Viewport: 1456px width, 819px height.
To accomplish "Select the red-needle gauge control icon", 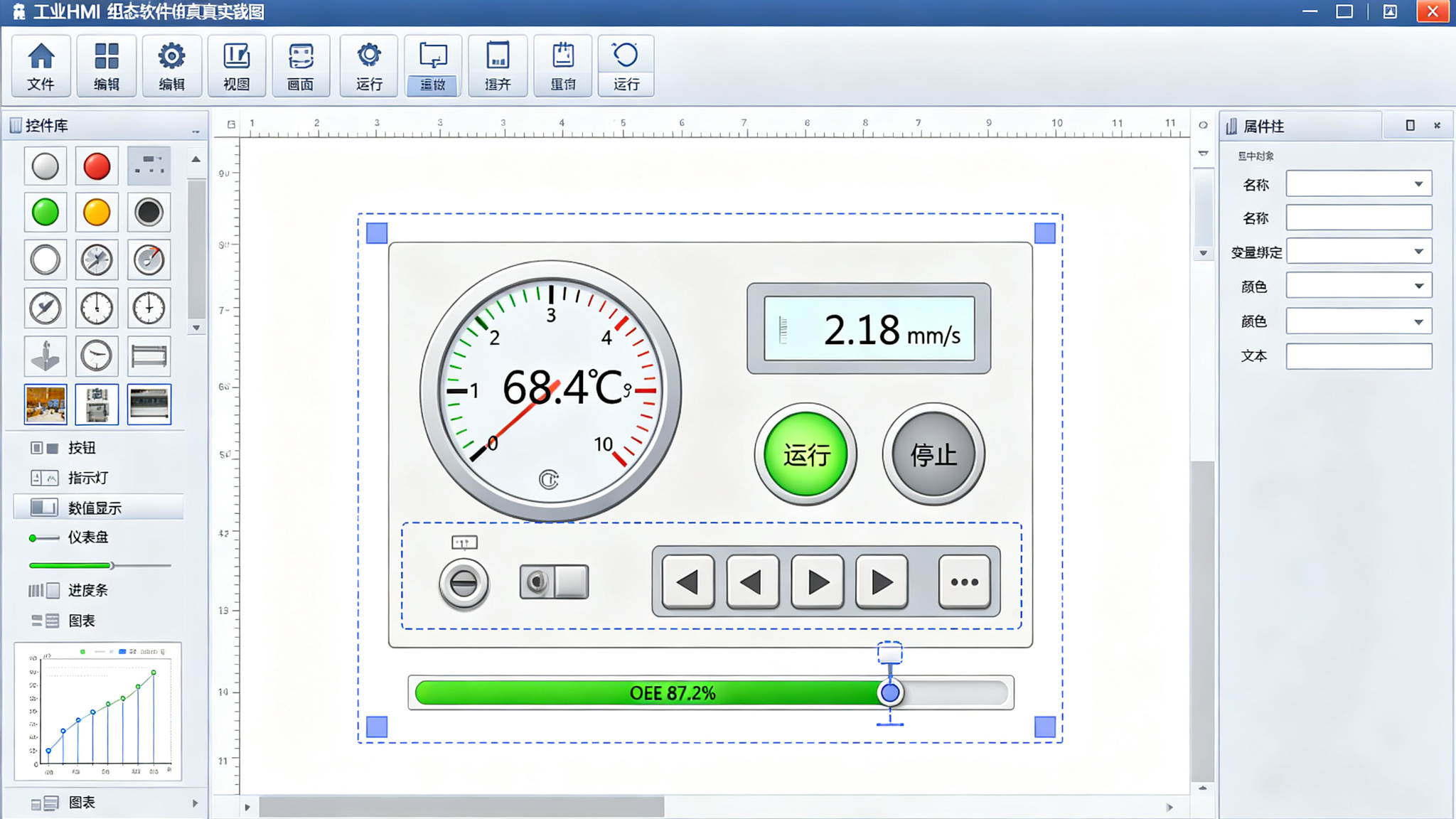I will point(149,259).
